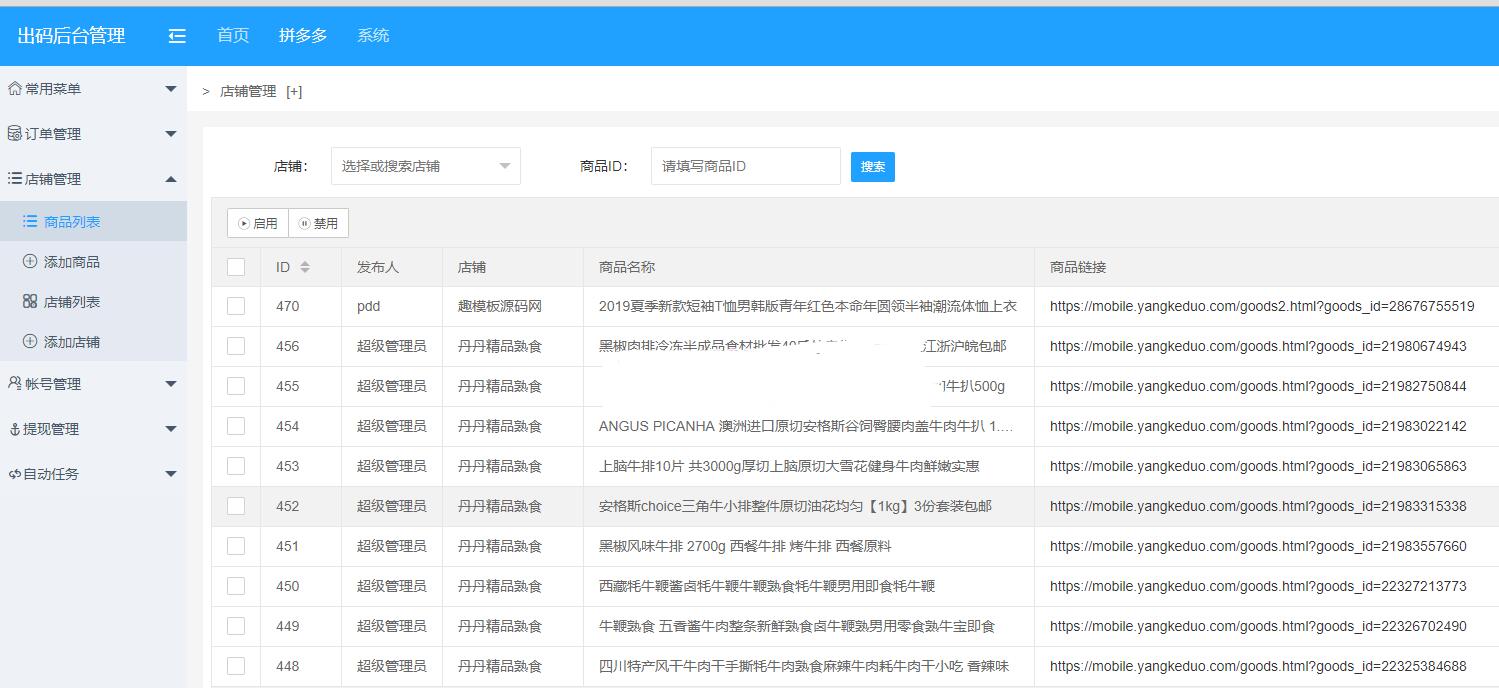Switch to the 系统 menu
The image size is (1499, 688).
372,35
